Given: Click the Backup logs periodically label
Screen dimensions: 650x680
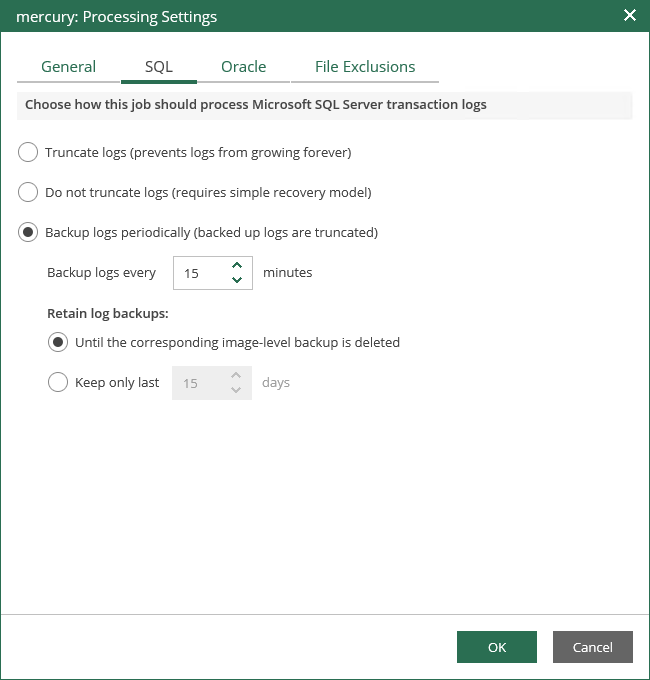Looking at the screenshot, I should tap(212, 232).
